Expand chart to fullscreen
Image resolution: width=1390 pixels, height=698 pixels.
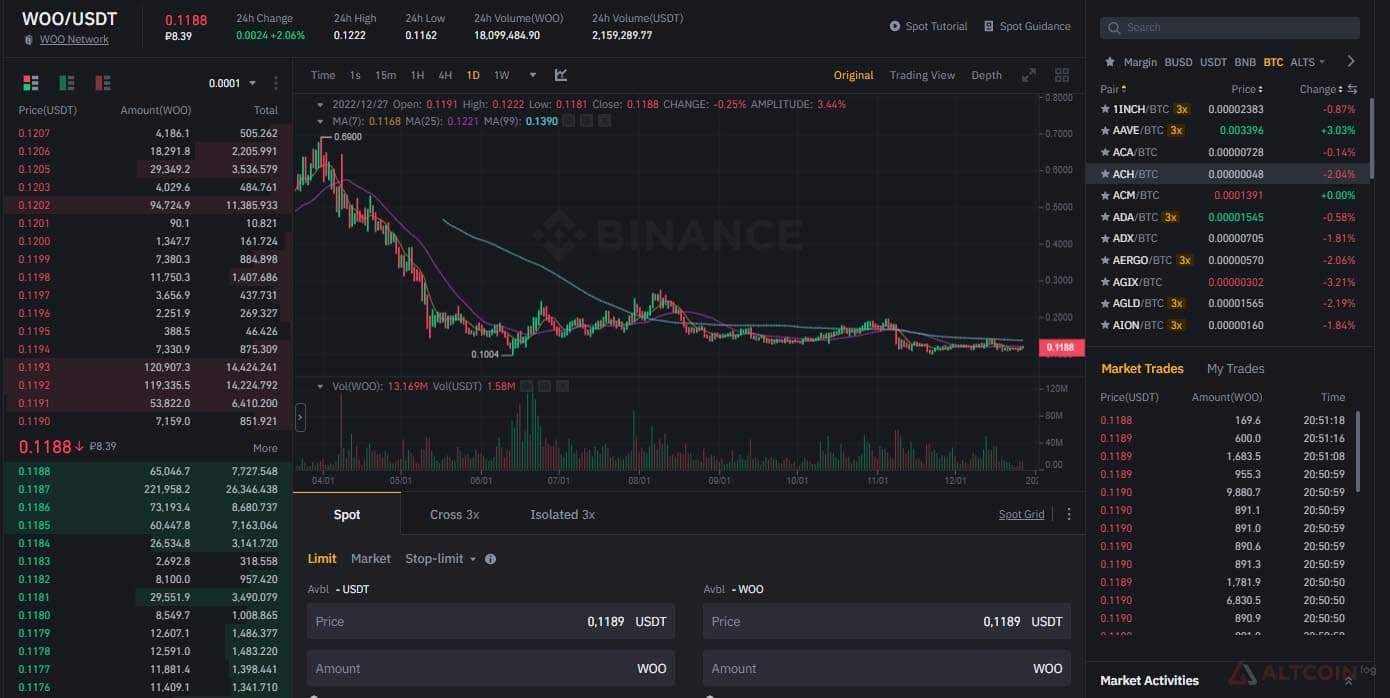pyautogui.click(x=1028, y=75)
